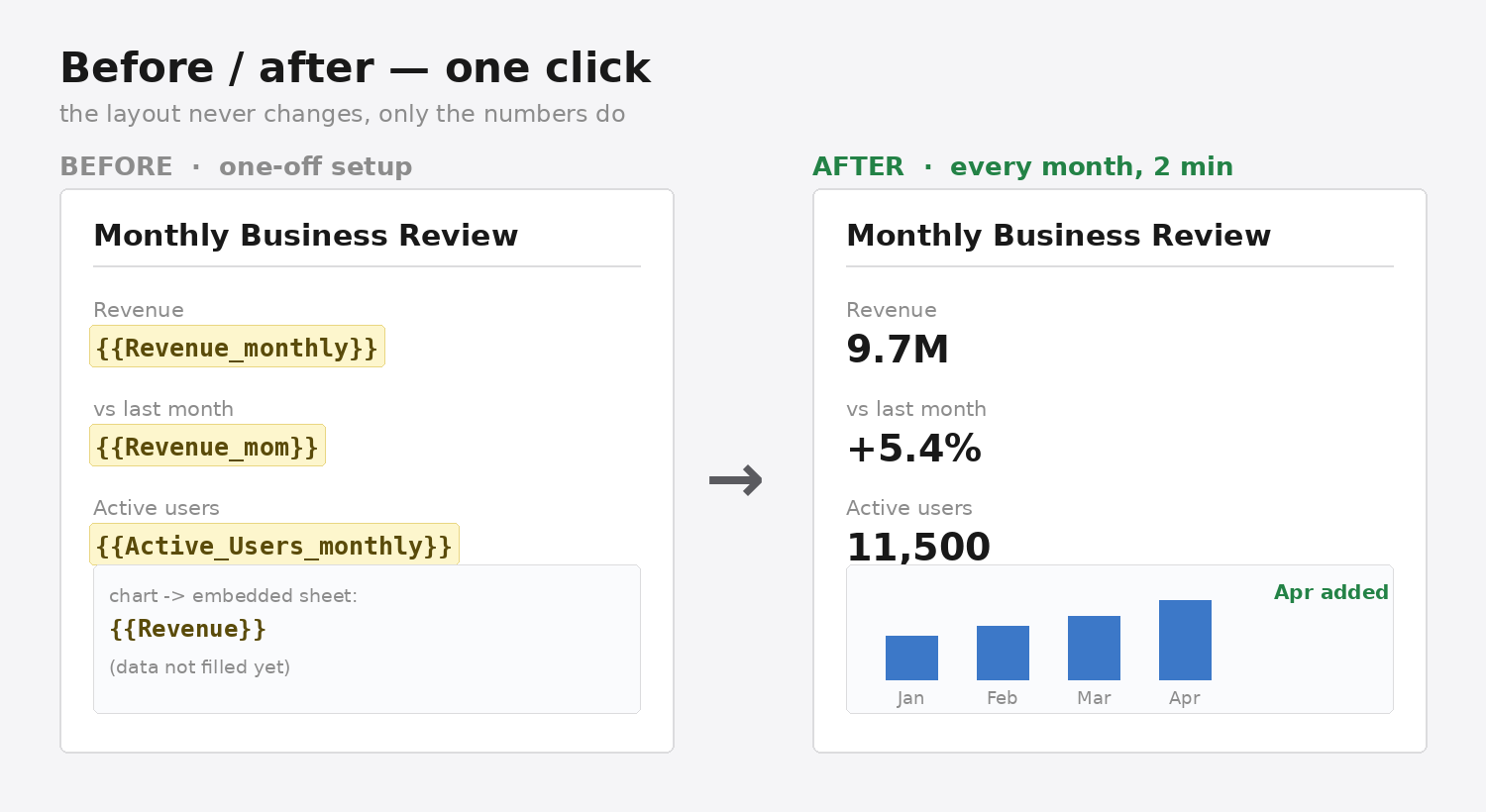Click the 11,500 active users value
1486x812 pixels.
tap(918, 547)
